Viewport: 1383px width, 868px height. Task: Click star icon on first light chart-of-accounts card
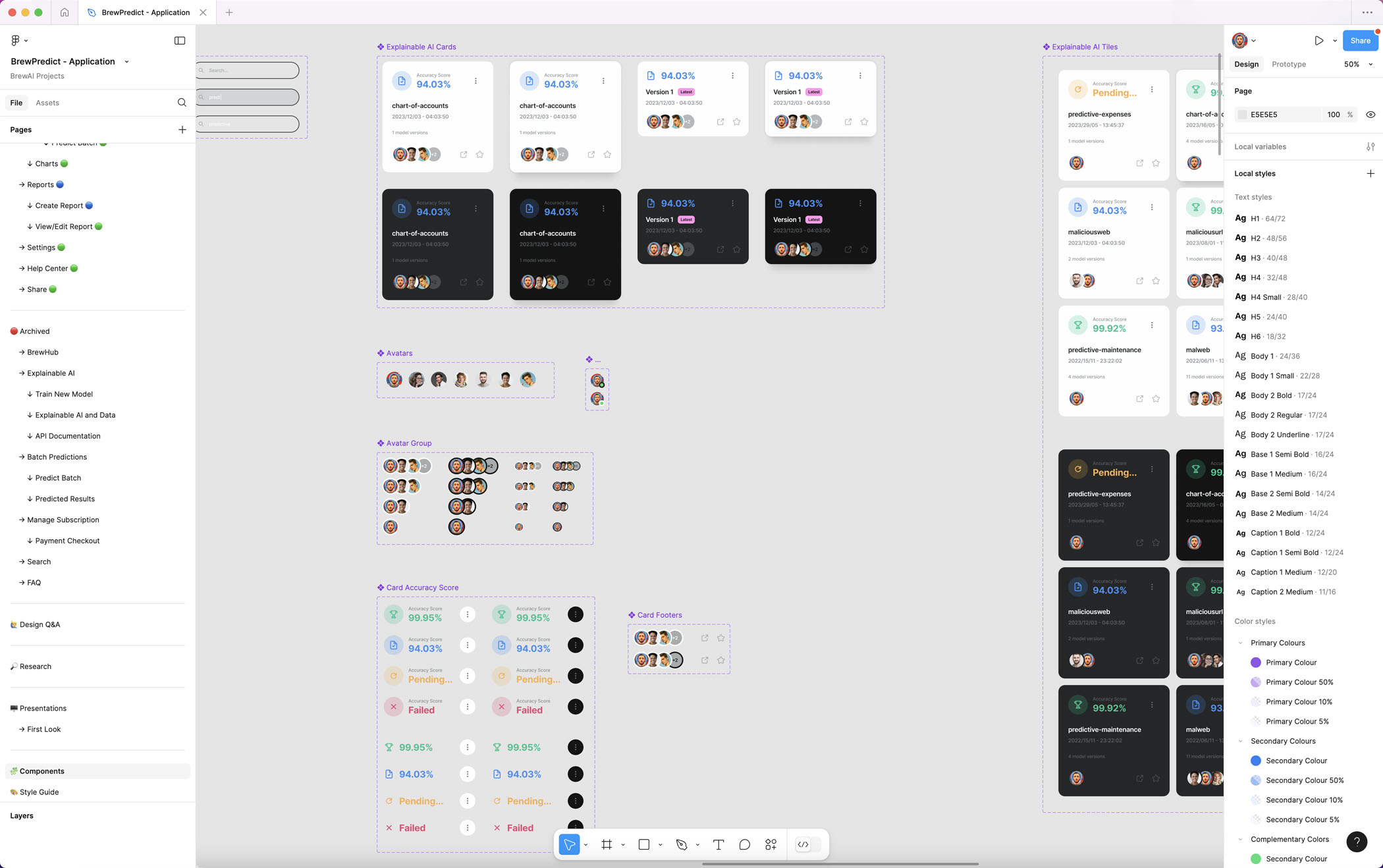[479, 155]
